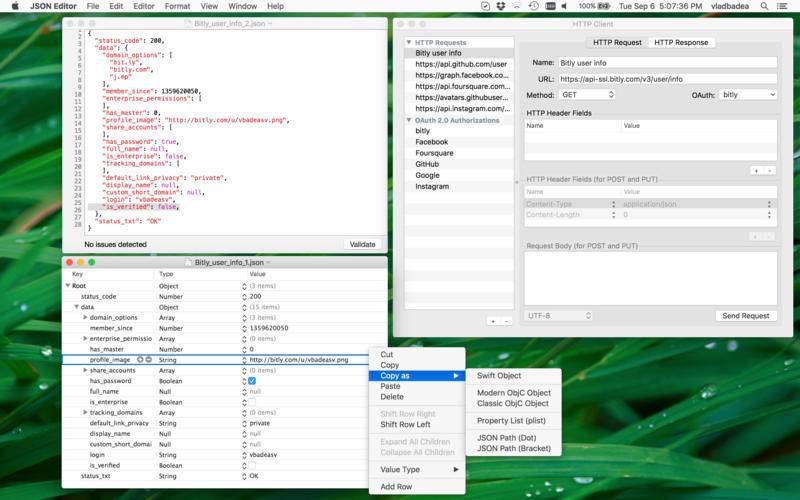Copy as Modern ObjC Object
Screen dimensions: 800x500
(514, 393)
